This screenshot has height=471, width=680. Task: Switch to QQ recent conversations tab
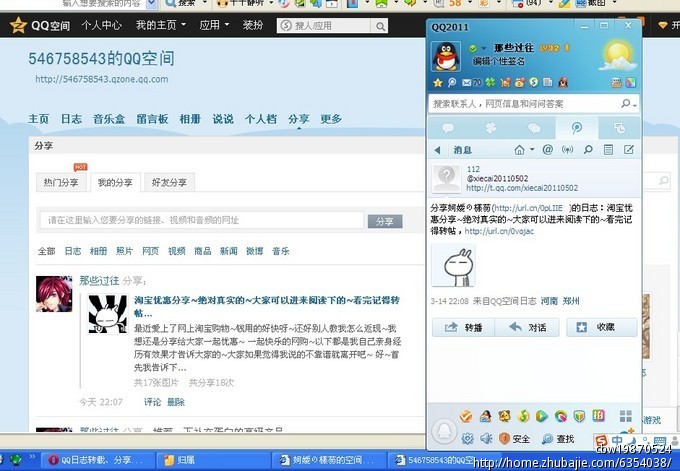tap(619, 128)
